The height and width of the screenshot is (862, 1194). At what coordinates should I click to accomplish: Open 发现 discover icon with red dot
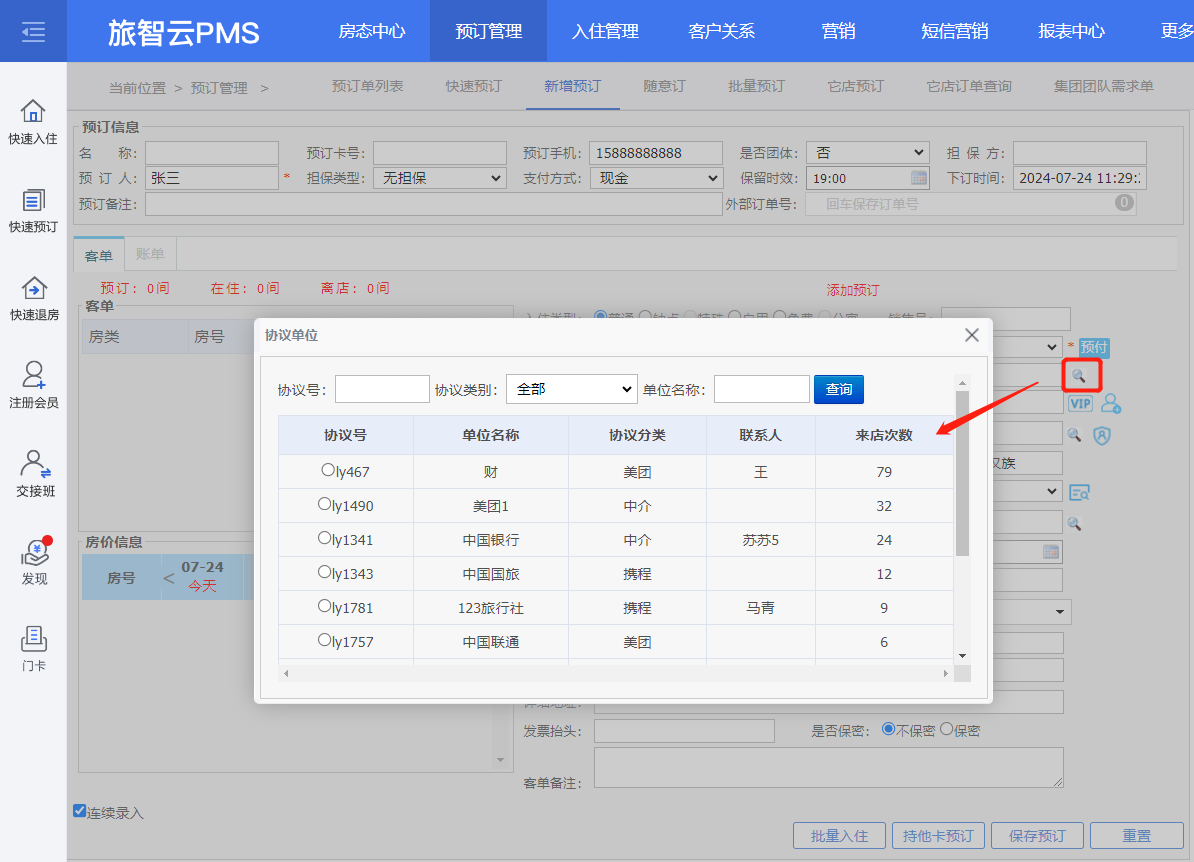(x=35, y=552)
